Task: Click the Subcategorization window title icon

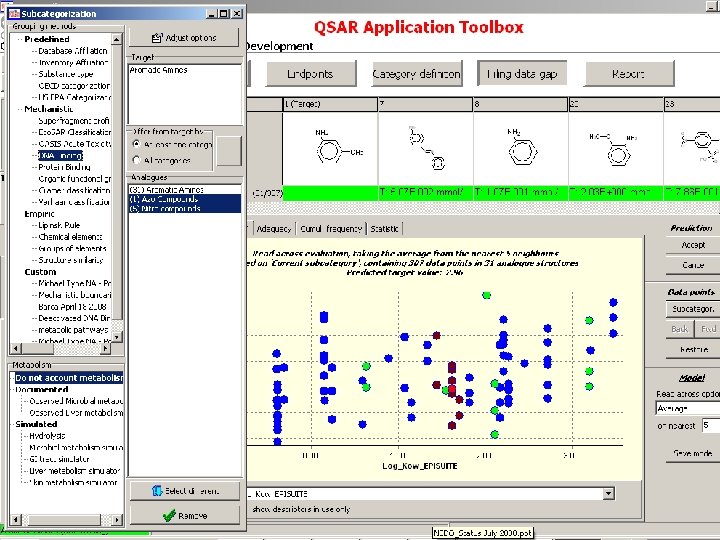Action: 14,14
